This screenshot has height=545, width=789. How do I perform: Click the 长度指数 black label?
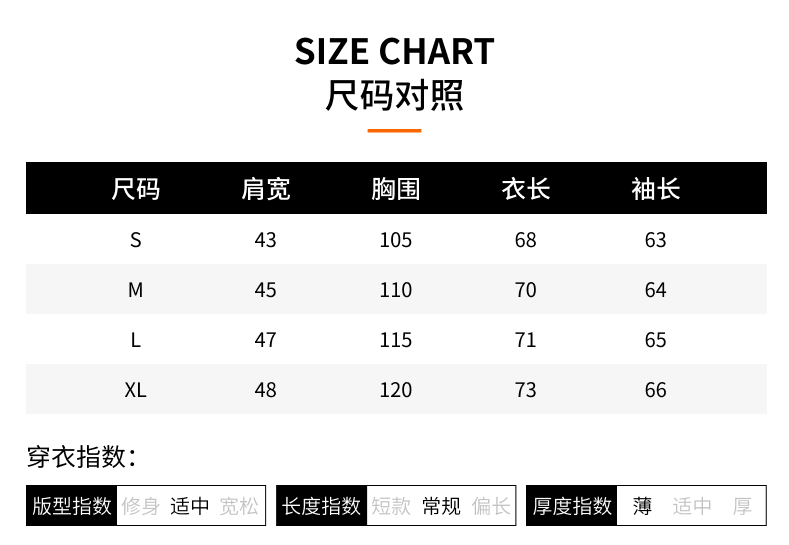click(x=321, y=506)
